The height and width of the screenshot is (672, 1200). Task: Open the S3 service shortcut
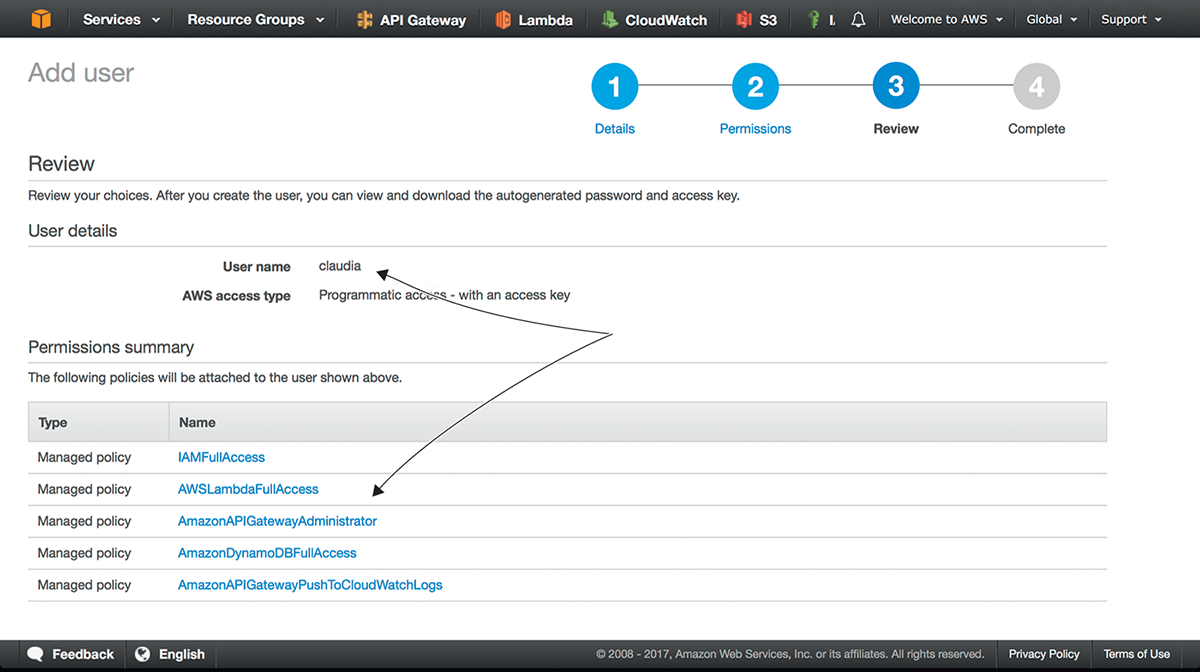pyautogui.click(x=756, y=20)
